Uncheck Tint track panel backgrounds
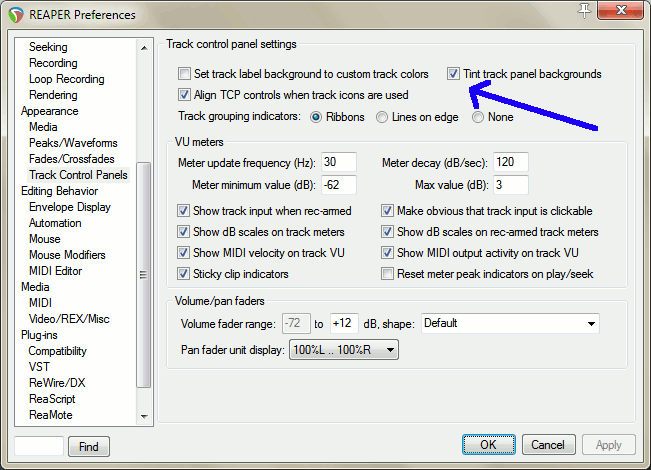Screen dimensions: 651x470 453,74
